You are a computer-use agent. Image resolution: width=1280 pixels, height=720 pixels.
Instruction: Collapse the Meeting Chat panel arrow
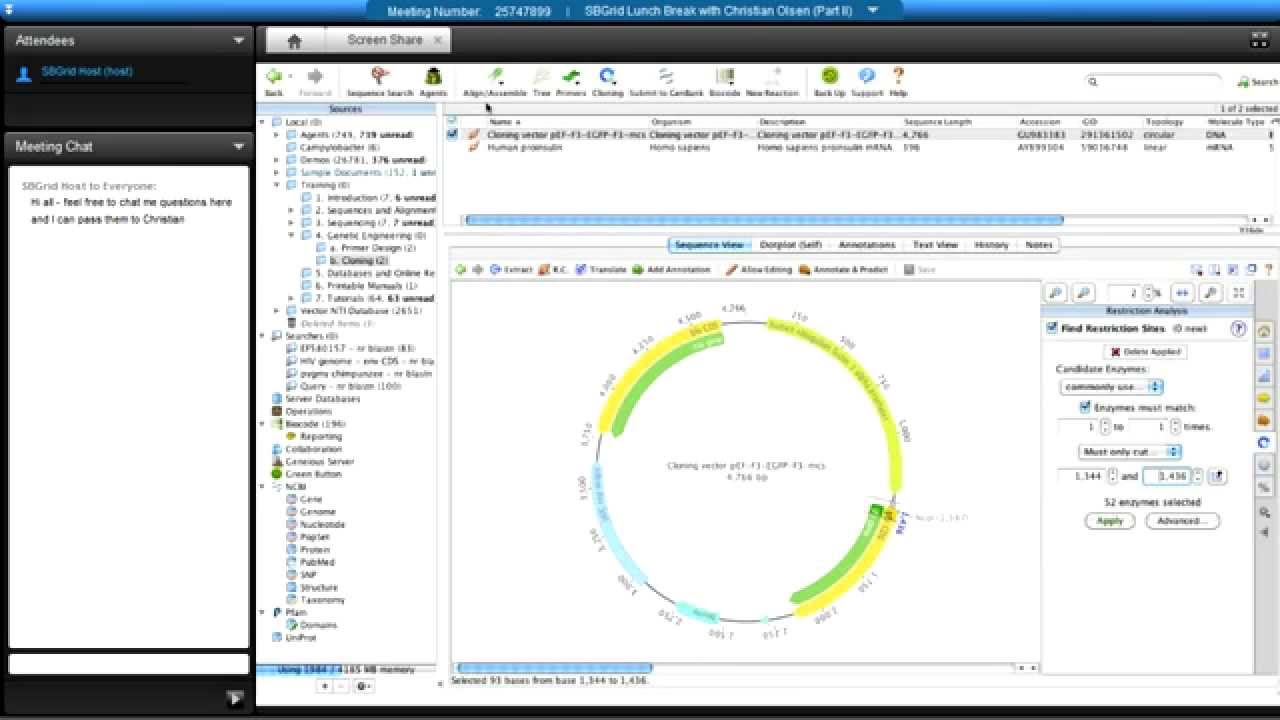[x=238, y=147]
